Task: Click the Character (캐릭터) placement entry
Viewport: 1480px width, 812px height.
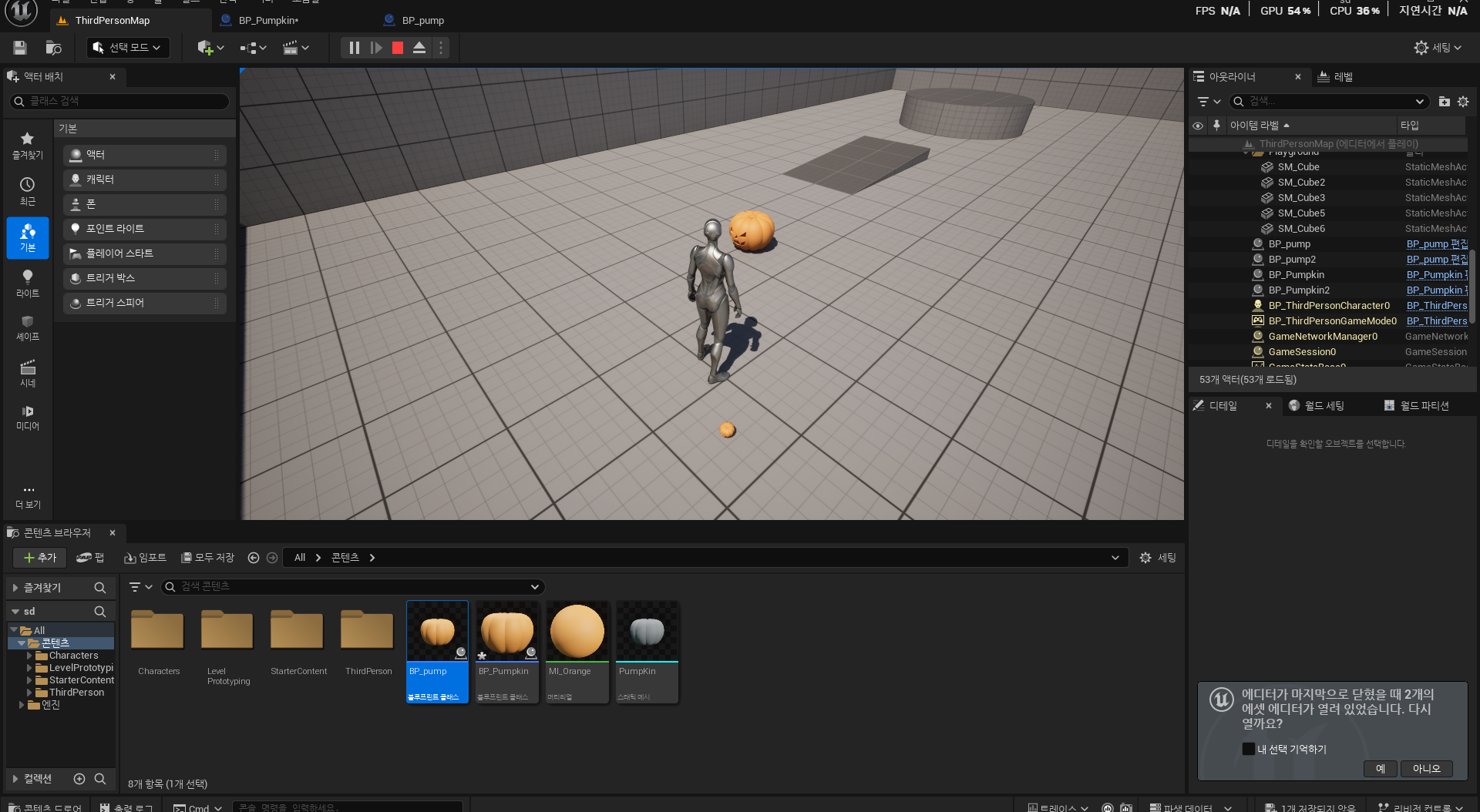Action: click(x=144, y=180)
